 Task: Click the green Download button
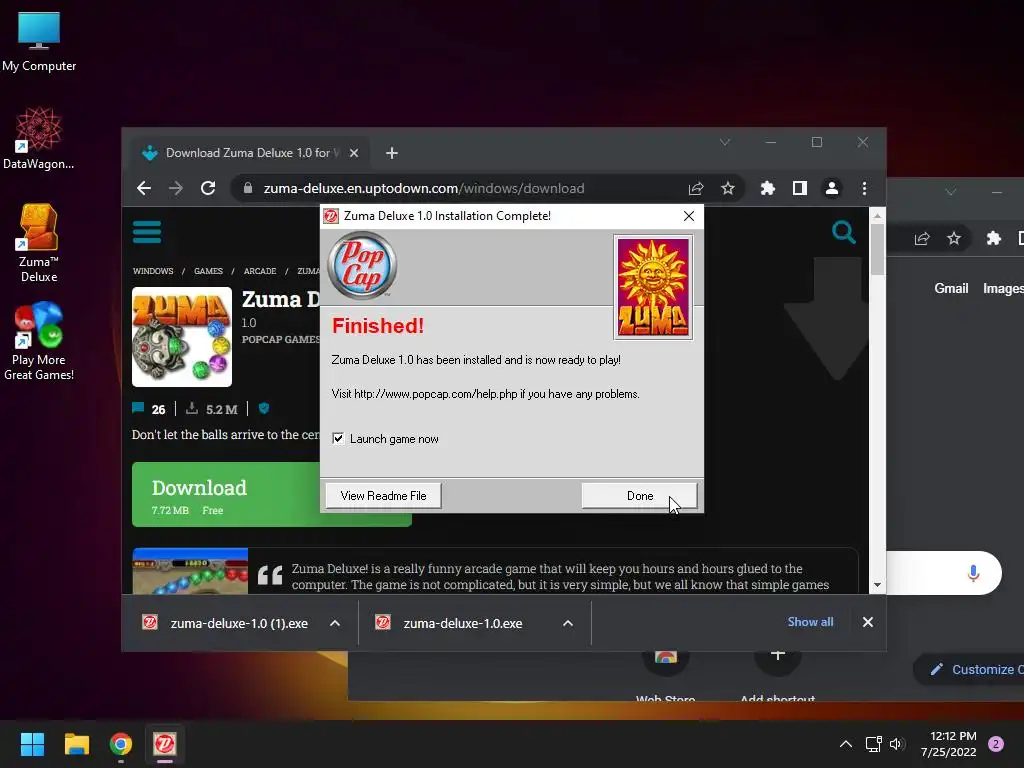pyautogui.click(x=226, y=494)
